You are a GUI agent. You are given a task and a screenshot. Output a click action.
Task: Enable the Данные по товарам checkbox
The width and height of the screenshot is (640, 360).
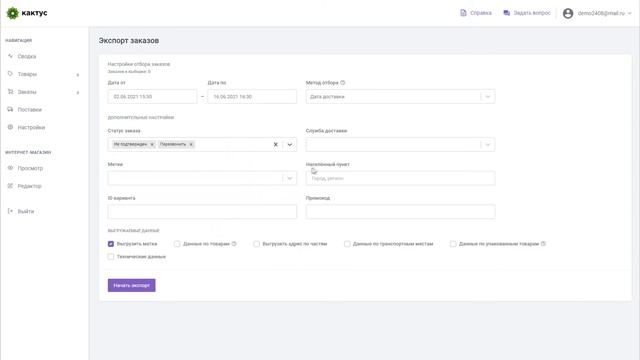click(177, 244)
